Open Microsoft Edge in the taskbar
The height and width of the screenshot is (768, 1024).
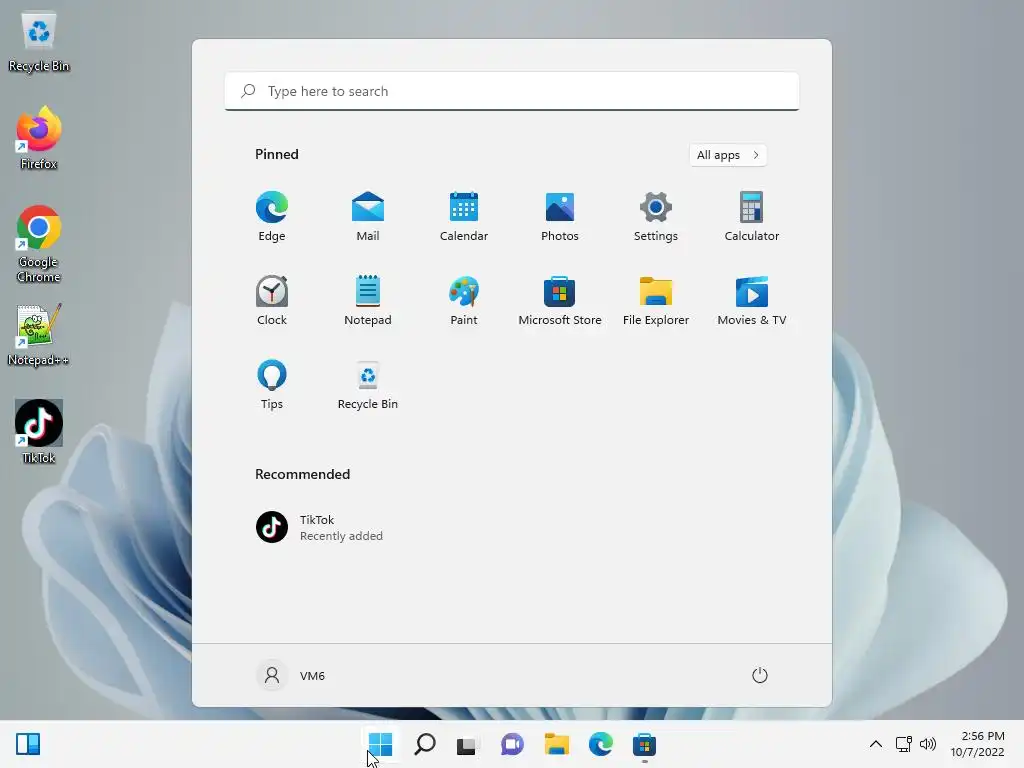click(x=600, y=744)
